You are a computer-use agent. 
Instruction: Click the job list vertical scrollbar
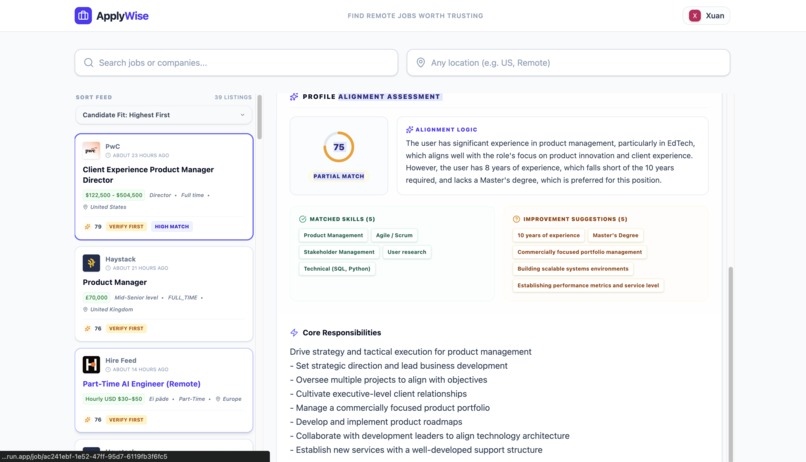tap(260, 117)
